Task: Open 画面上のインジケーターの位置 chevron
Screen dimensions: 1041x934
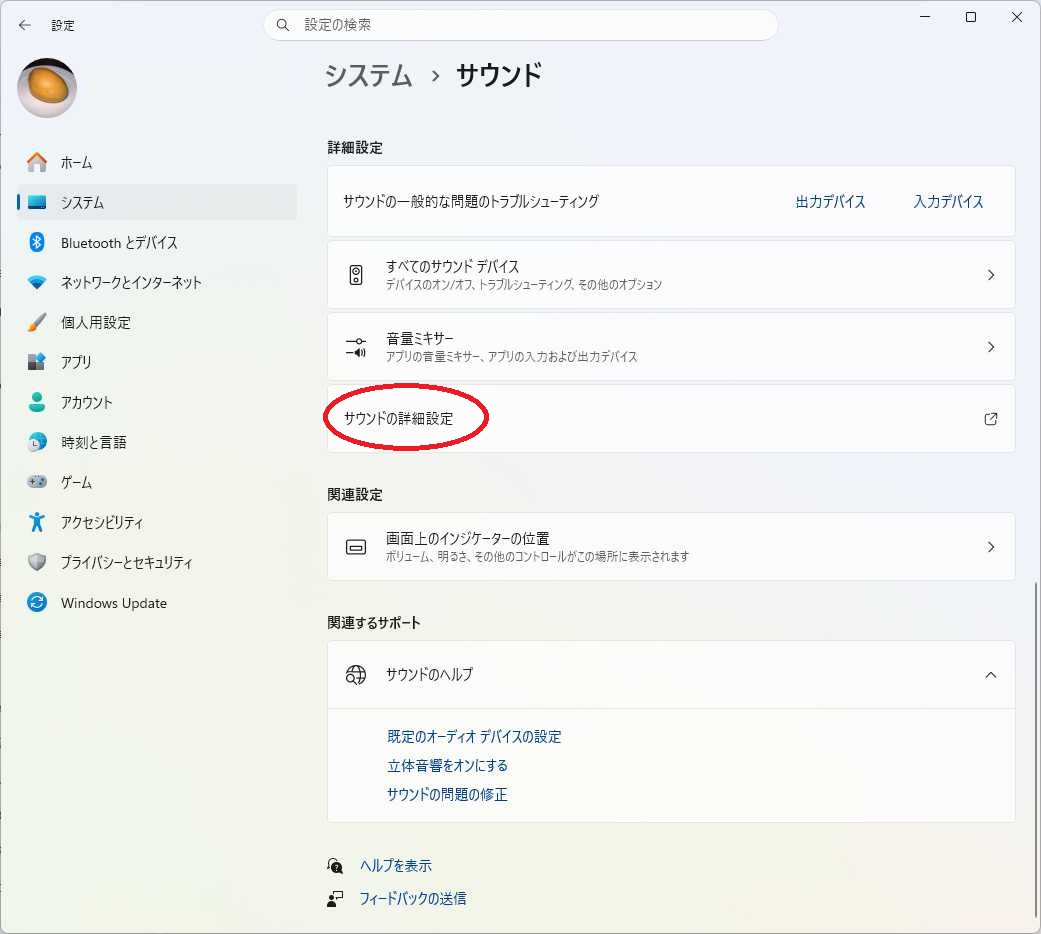Action: tap(991, 547)
